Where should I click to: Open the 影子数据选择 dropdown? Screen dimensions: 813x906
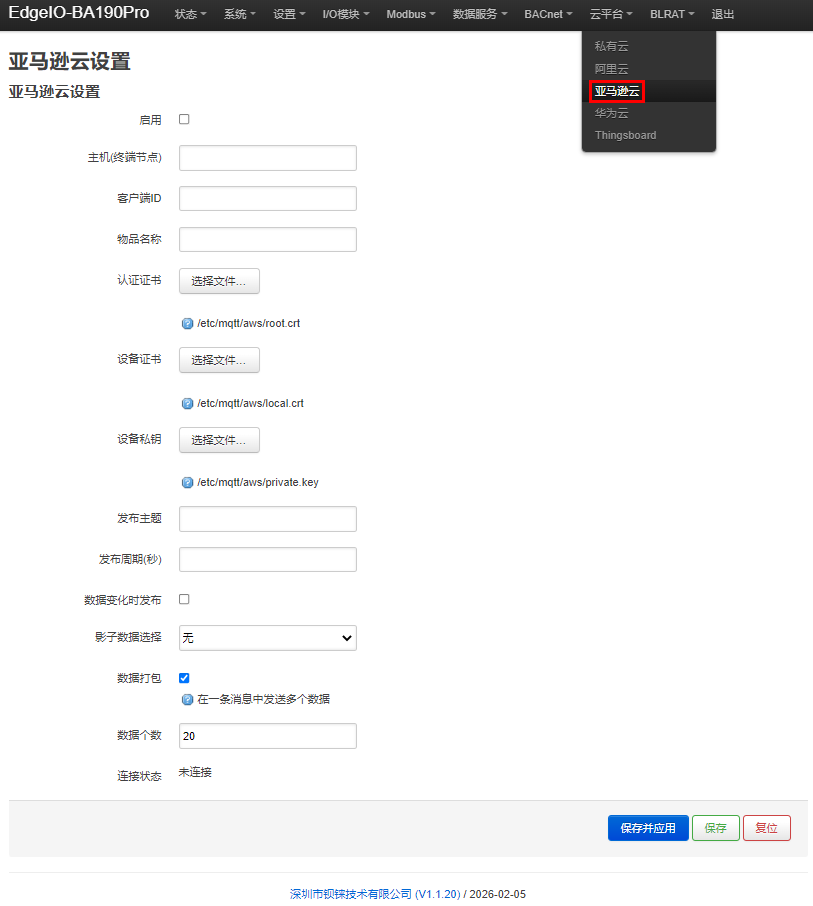click(268, 638)
